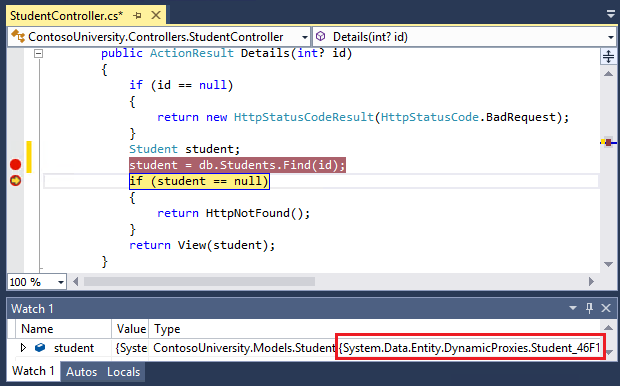This screenshot has width=620, height=386.
Task: Open the StudentController class dropdown
Action: [304, 37]
